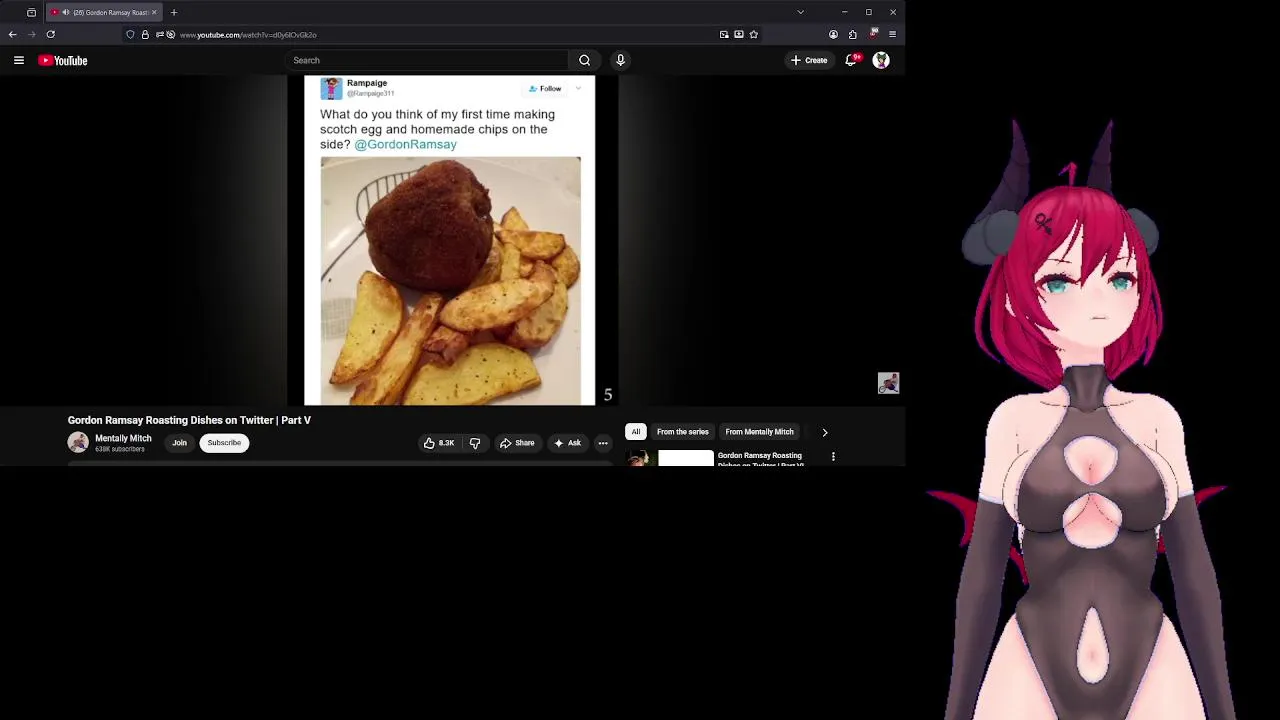Open the notifications bell

851,60
